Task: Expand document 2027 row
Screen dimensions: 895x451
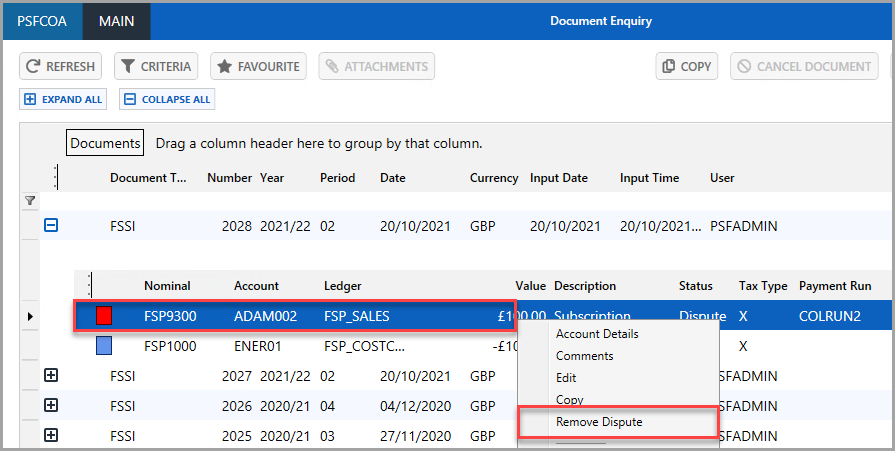Action: (x=51, y=376)
